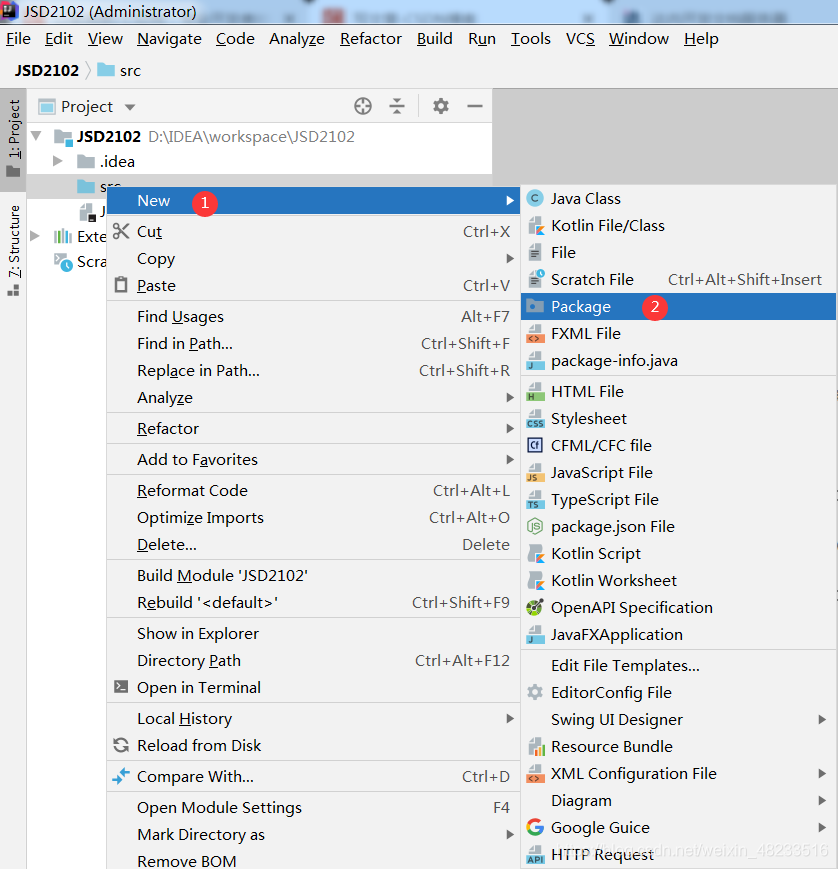Select Build Module 'JSD2102'
The height and width of the screenshot is (869, 838).
(313, 575)
